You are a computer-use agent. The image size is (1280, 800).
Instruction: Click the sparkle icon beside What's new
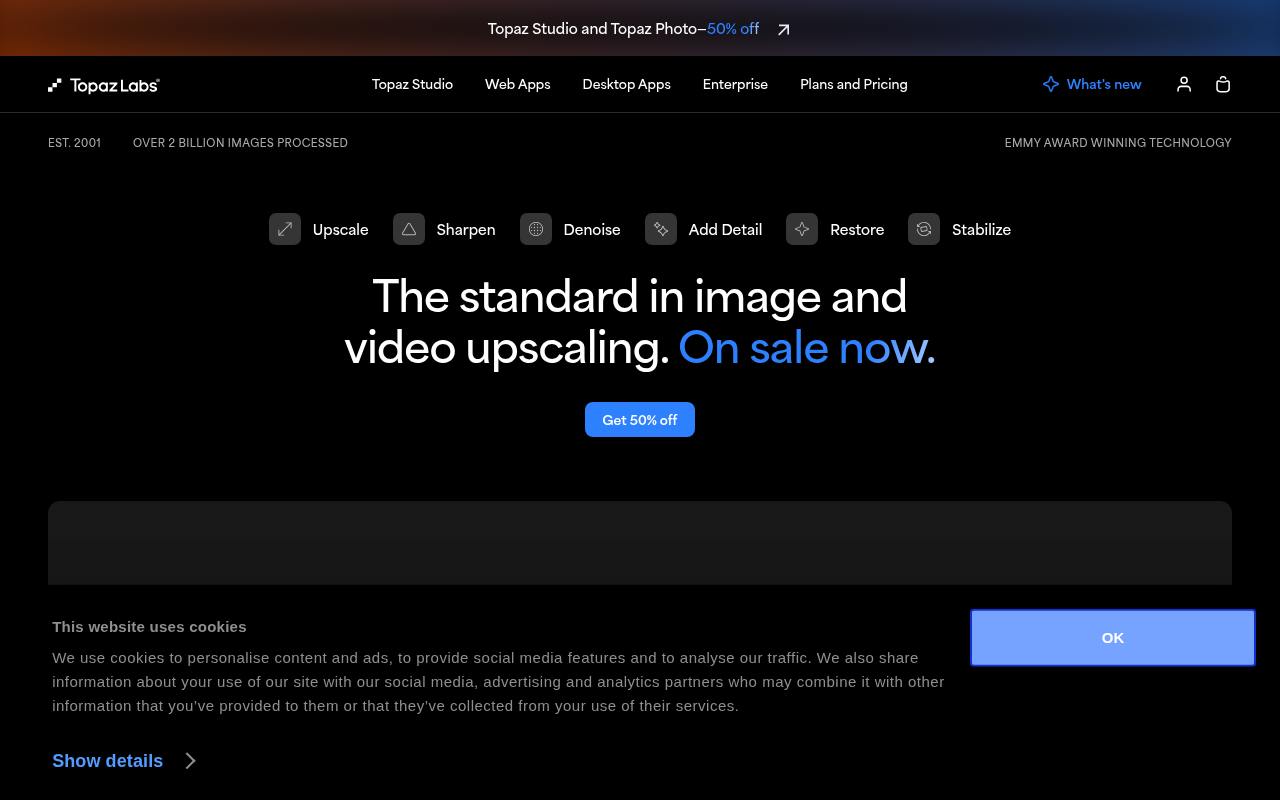click(1051, 84)
